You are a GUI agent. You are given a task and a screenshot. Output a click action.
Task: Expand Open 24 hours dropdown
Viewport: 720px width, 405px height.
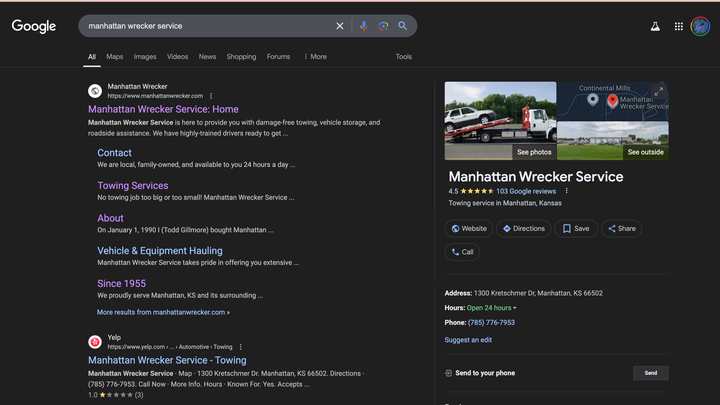tap(492, 308)
